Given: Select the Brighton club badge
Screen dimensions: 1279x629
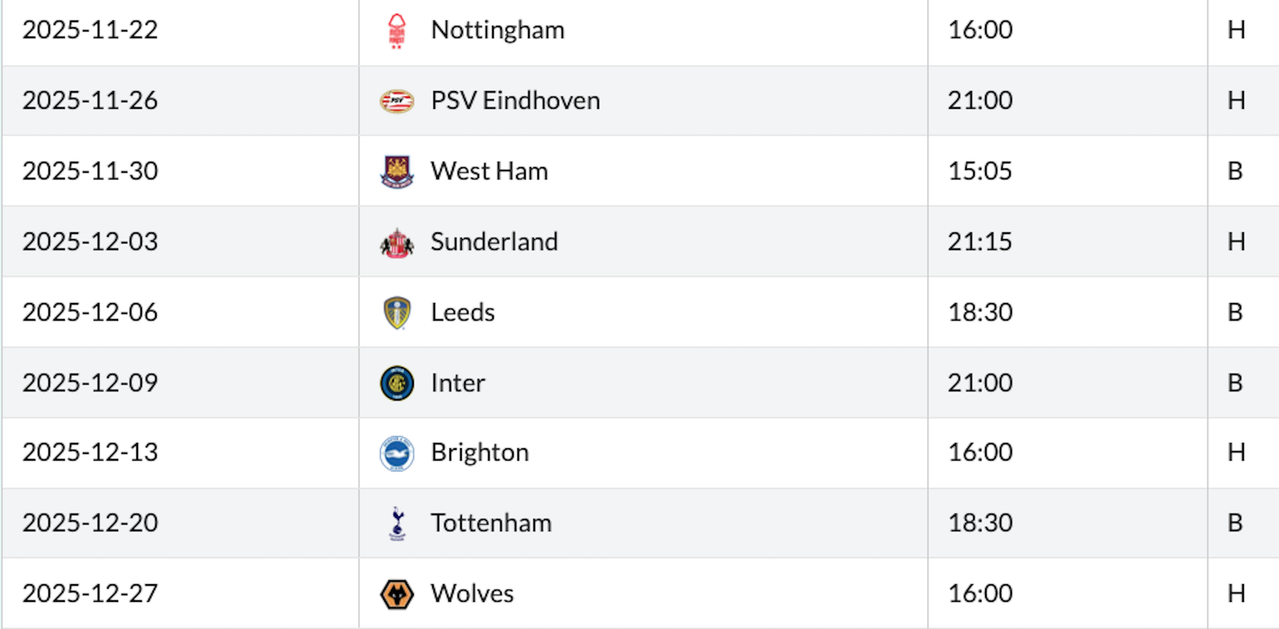Looking at the screenshot, I should pos(397,453).
